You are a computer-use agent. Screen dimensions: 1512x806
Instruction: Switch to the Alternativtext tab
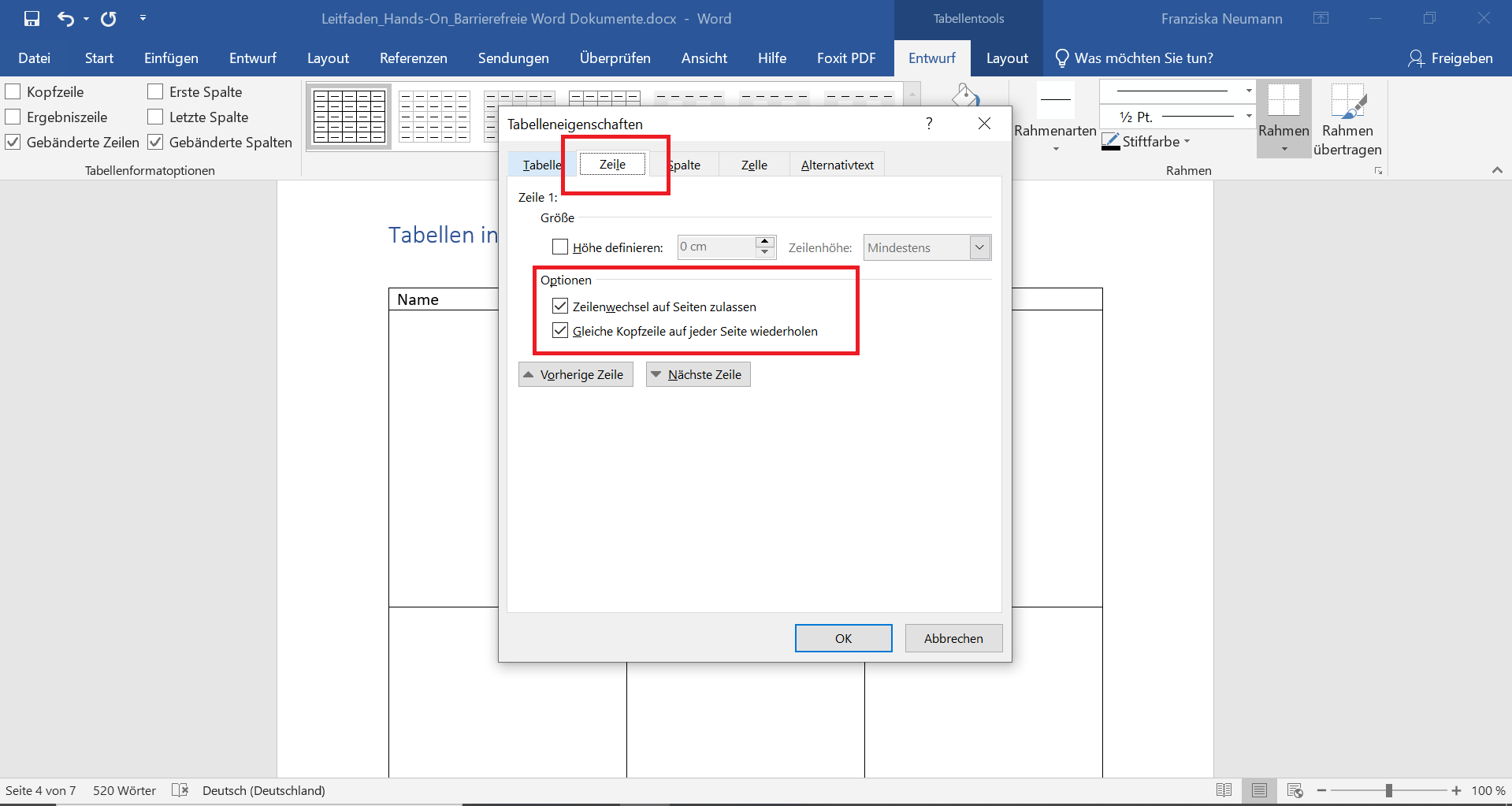tap(837, 165)
